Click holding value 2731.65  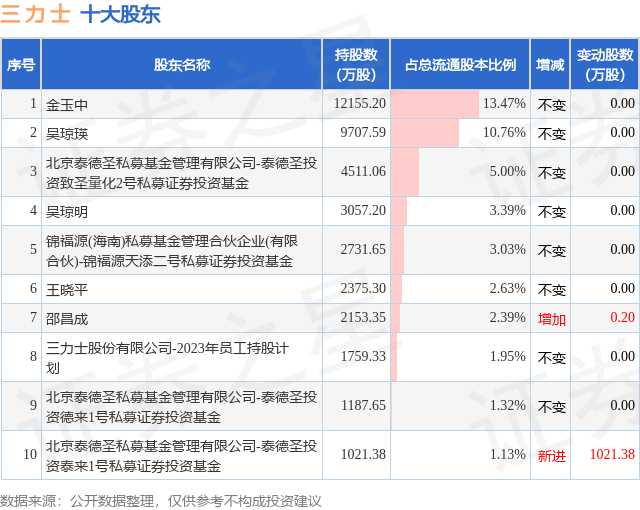(363, 249)
